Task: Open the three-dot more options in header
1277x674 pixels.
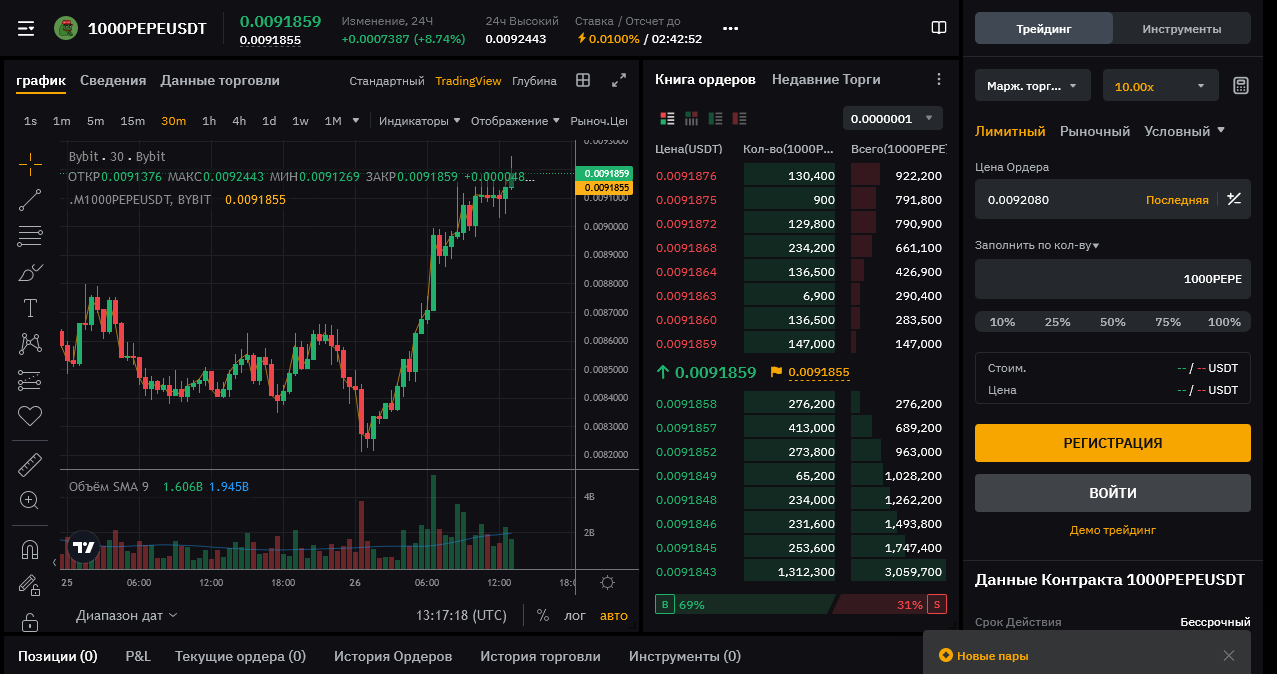Action: pyautogui.click(x=730, y=28)
